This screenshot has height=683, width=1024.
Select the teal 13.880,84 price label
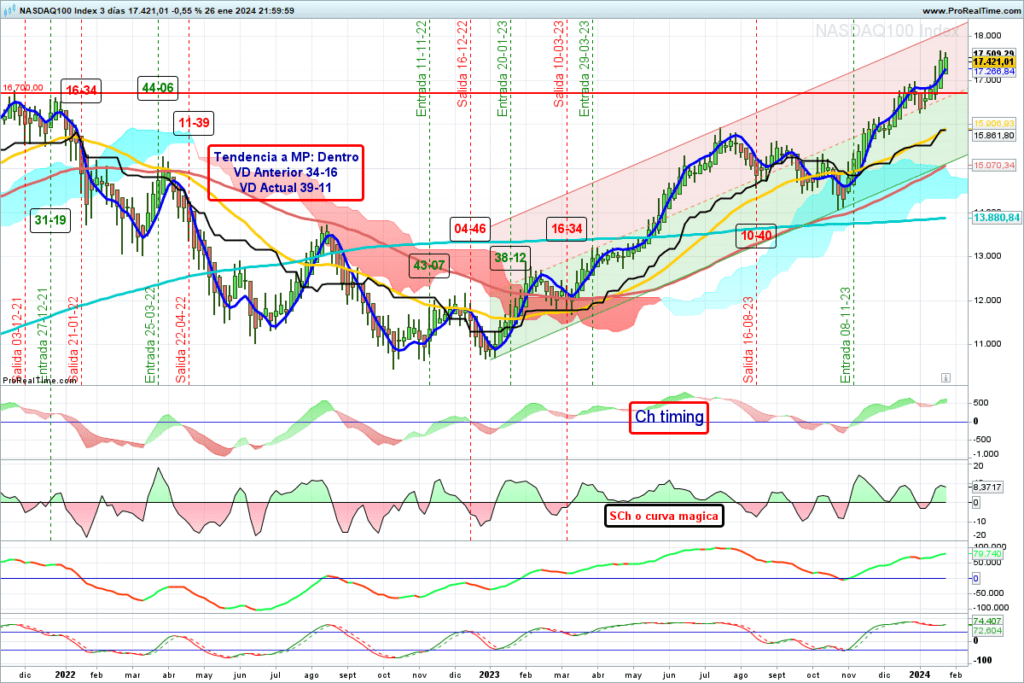(996, 217)
